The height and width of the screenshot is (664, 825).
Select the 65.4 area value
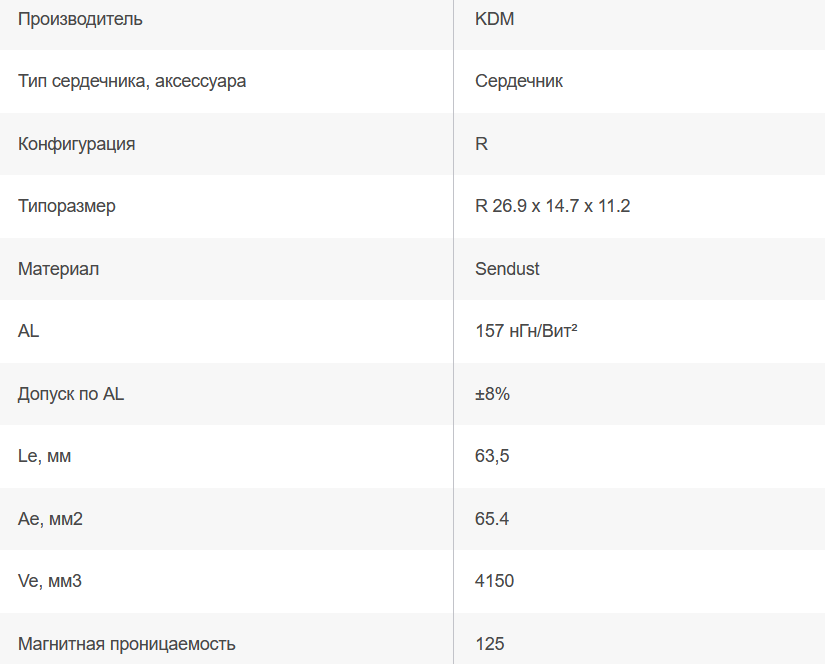492,519
